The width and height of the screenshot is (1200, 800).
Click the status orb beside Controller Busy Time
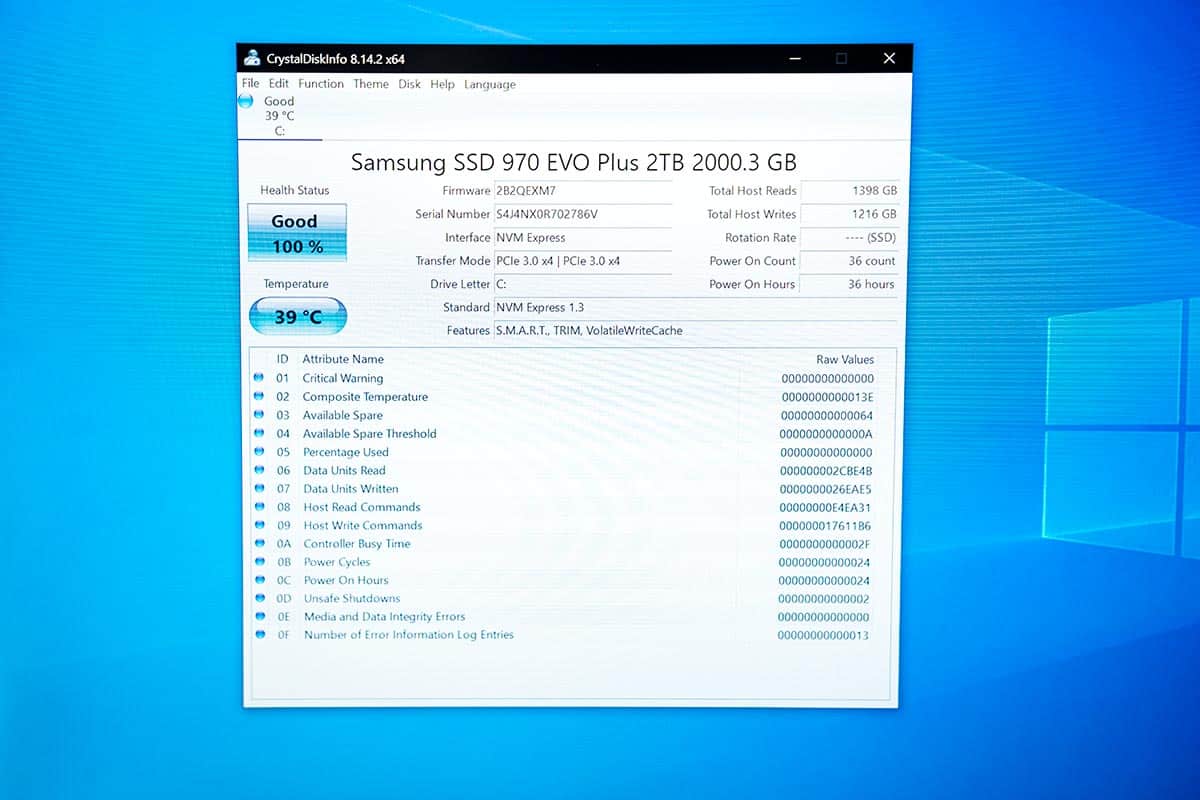259,543
